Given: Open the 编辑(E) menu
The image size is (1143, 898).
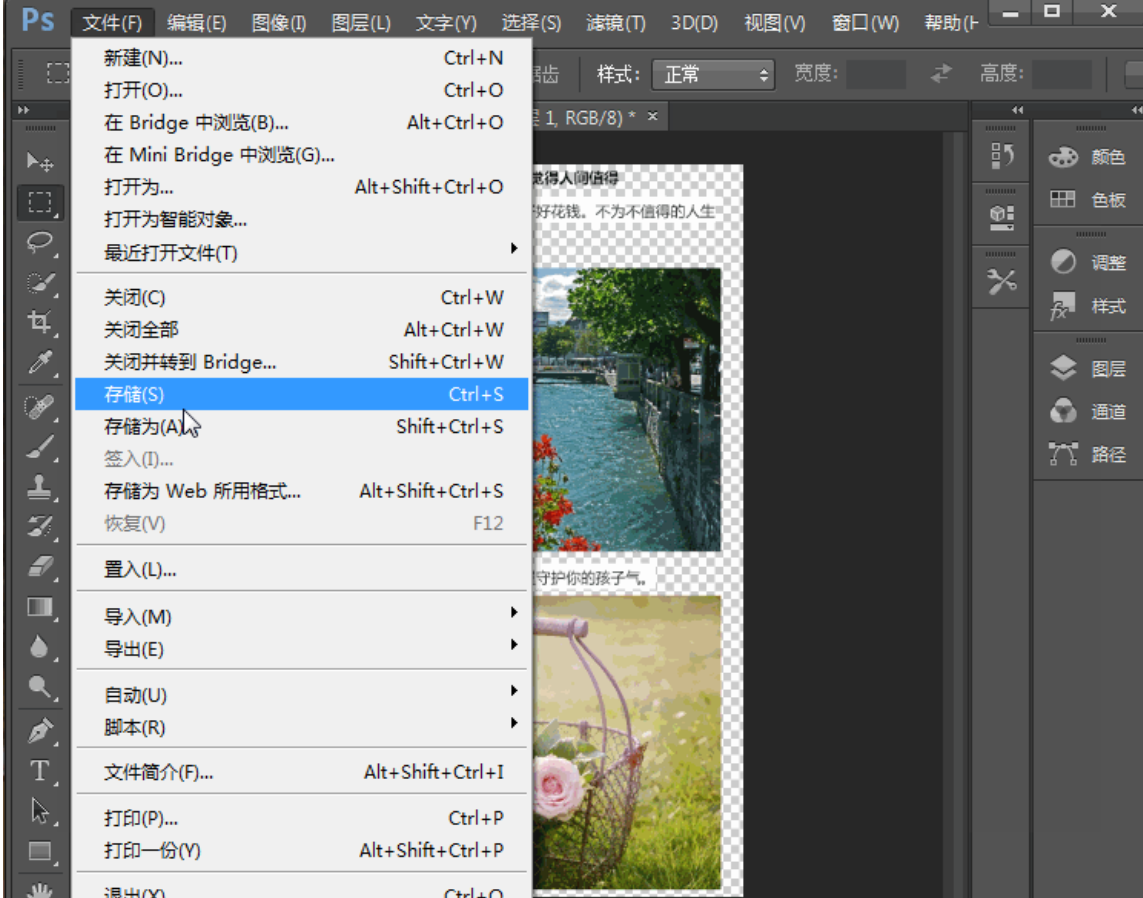Looking at the screenshot, I should point(196,23).
